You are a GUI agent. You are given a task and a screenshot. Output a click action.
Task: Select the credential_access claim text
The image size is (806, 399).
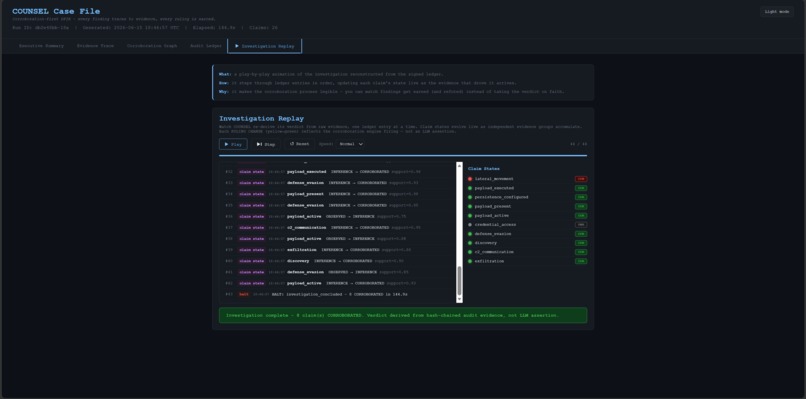[495, 225]
